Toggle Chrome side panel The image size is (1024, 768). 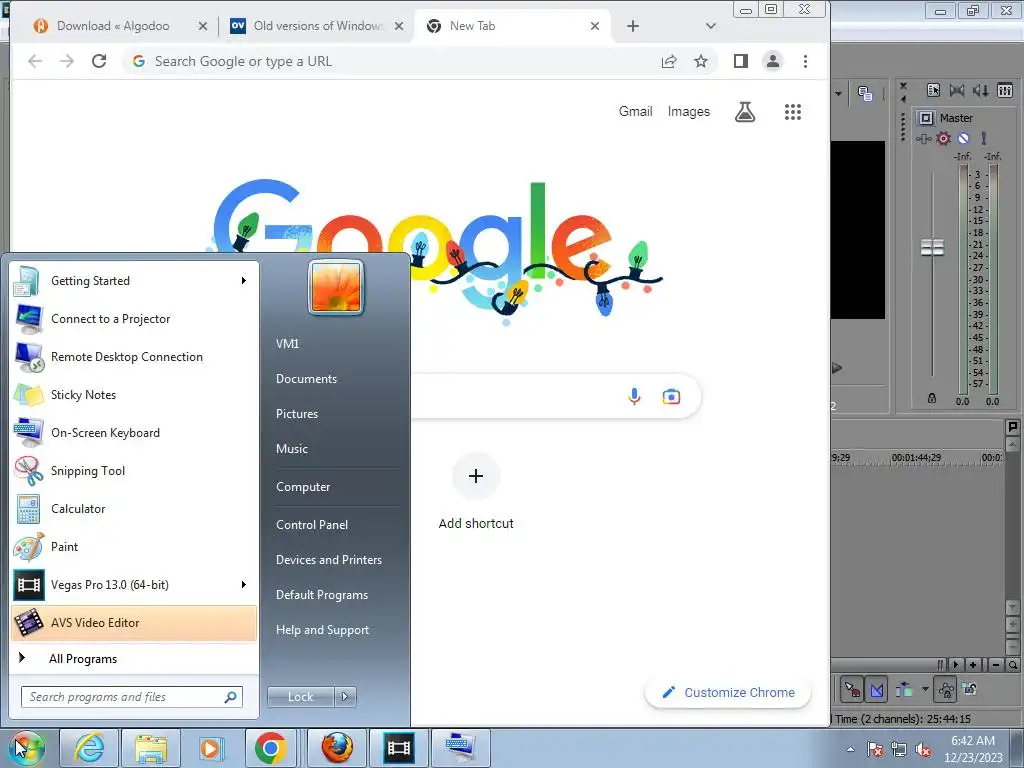pyautogui.click(x=741, y=61)
